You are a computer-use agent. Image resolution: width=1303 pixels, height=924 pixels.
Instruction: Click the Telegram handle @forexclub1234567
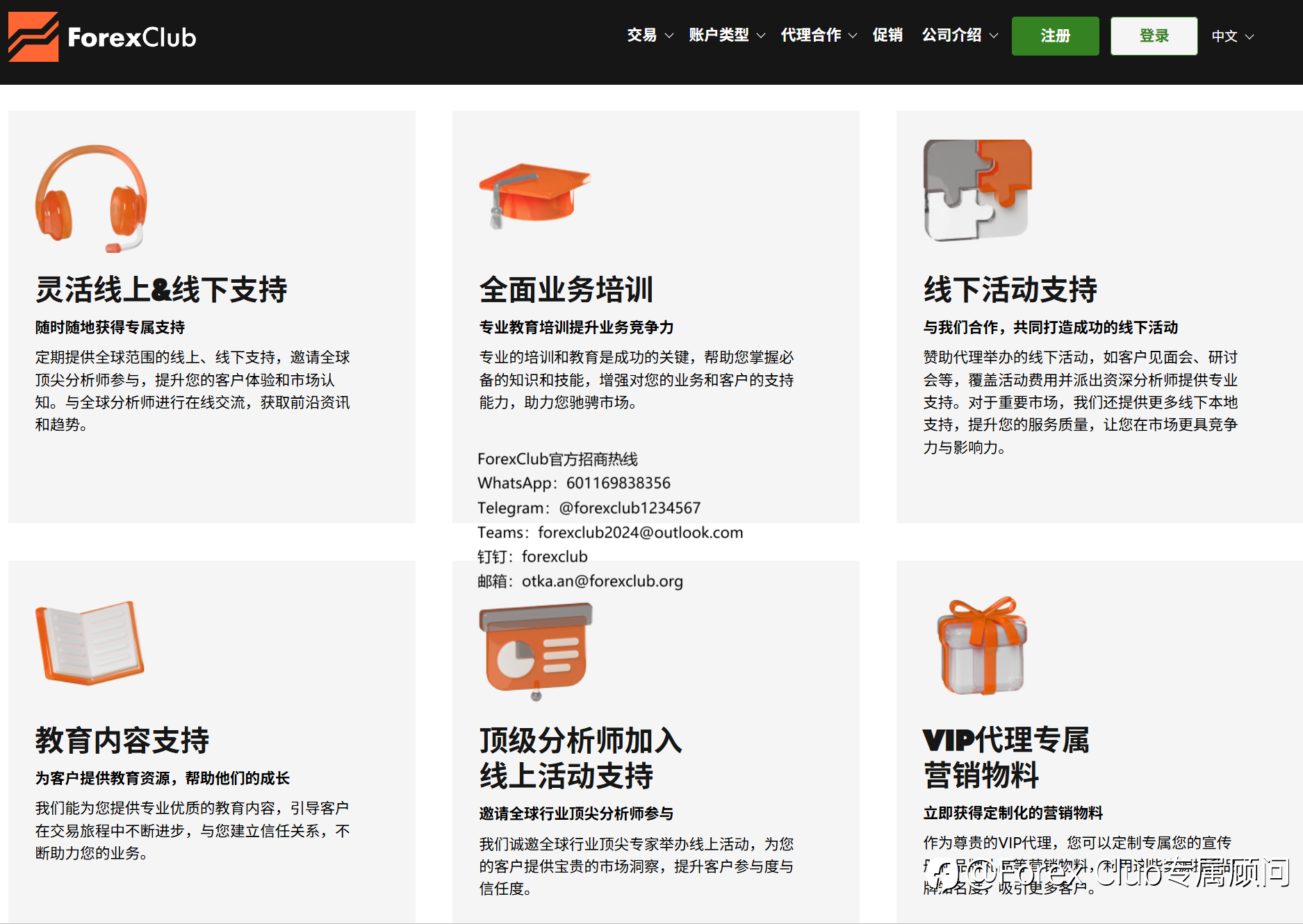click(630, 508)
